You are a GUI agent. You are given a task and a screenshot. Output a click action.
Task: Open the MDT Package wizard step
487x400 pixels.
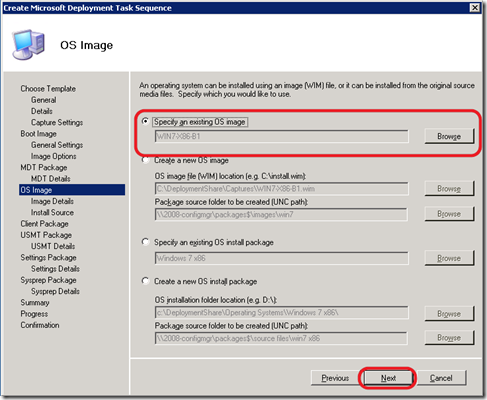tap(44, 167)
